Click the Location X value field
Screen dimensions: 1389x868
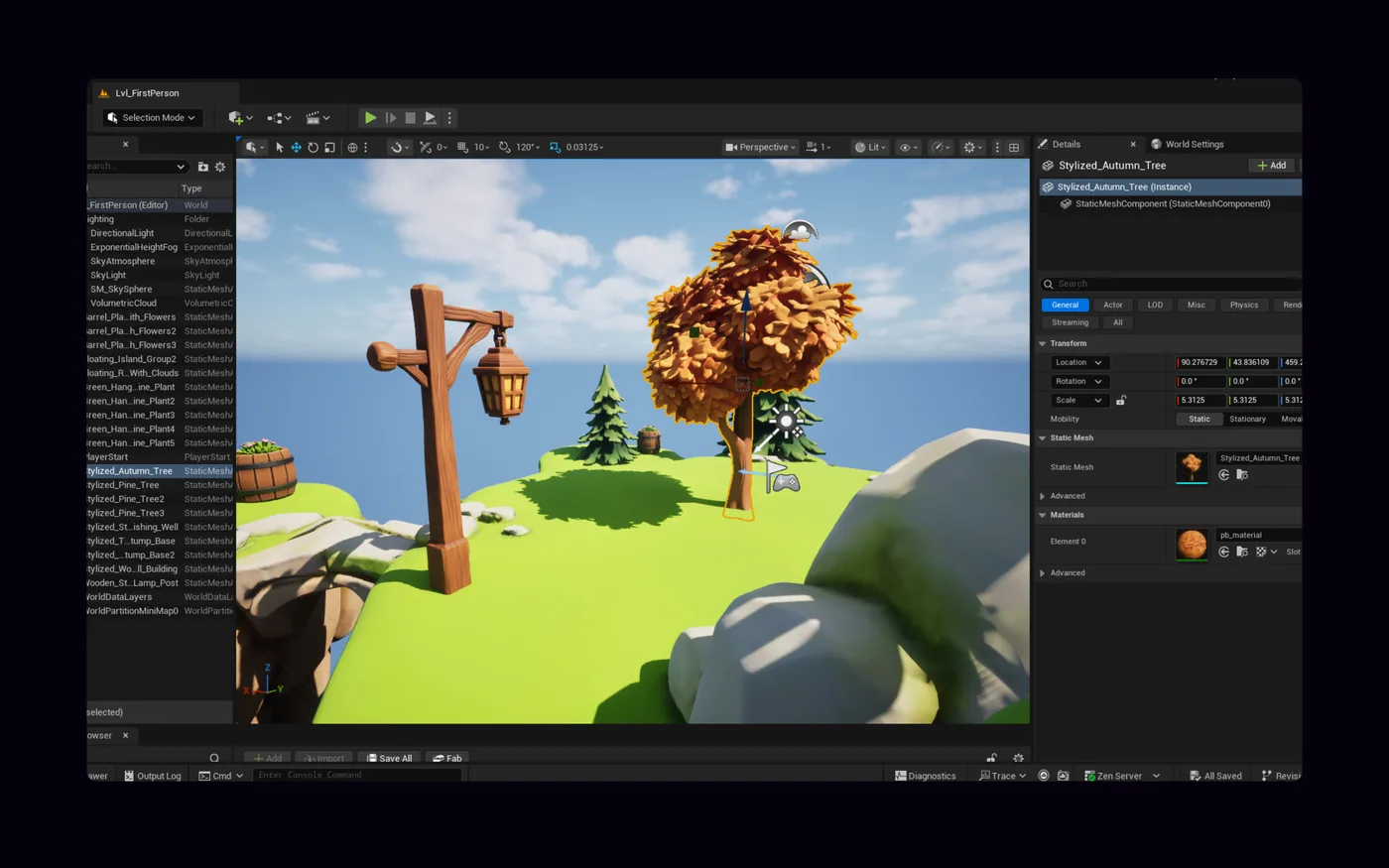point(1200,362)
